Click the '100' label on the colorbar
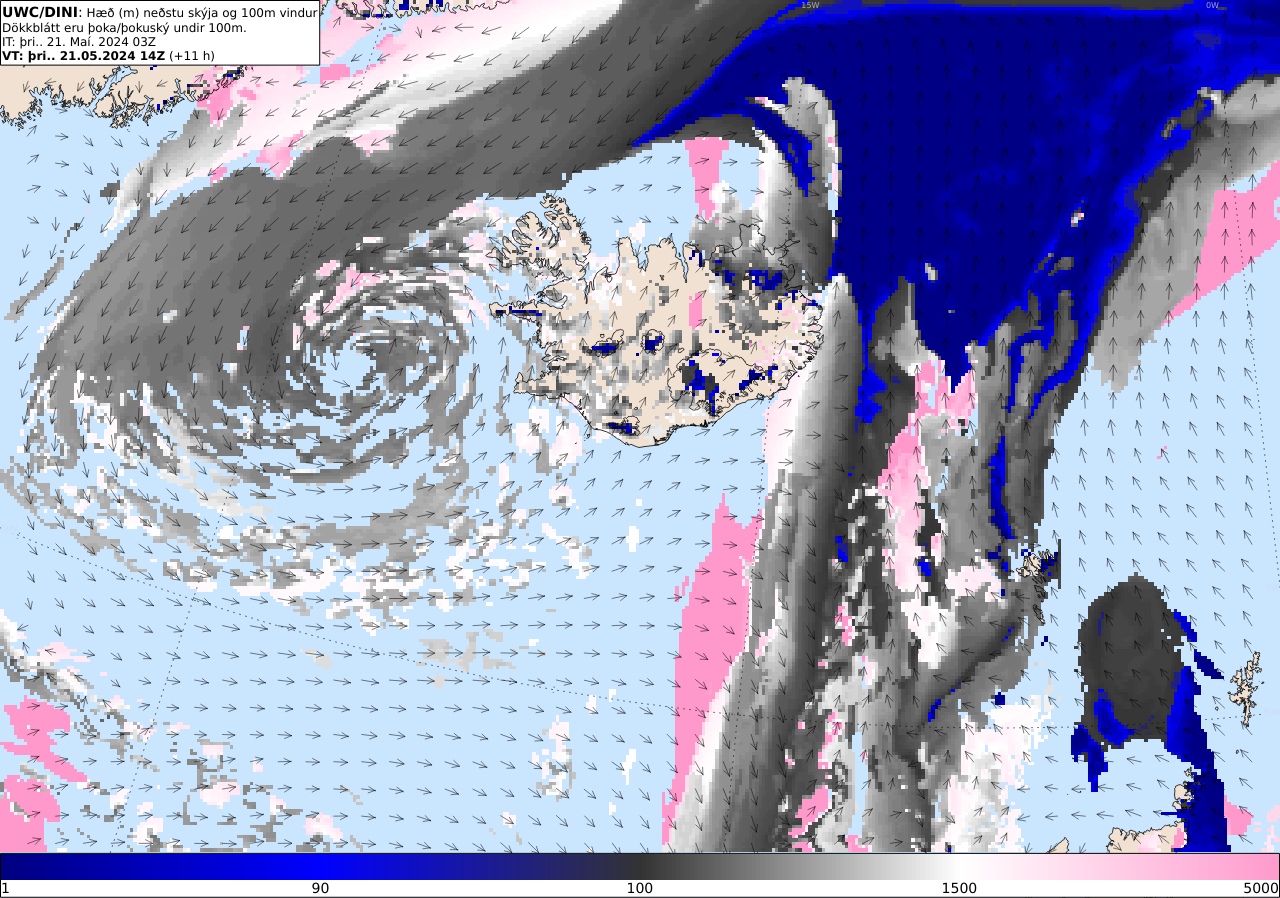Image resolution: width=1280 pixels, height=898 pixels. click(x=640, y=888)
